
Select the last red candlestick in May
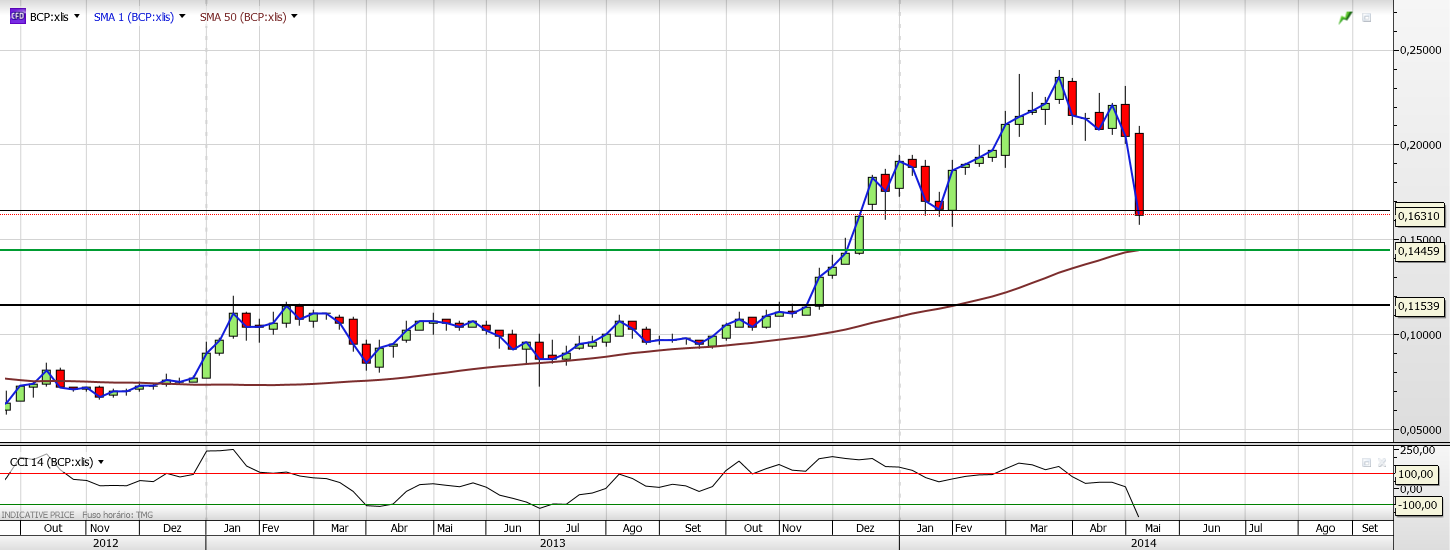click(1139, 173)
